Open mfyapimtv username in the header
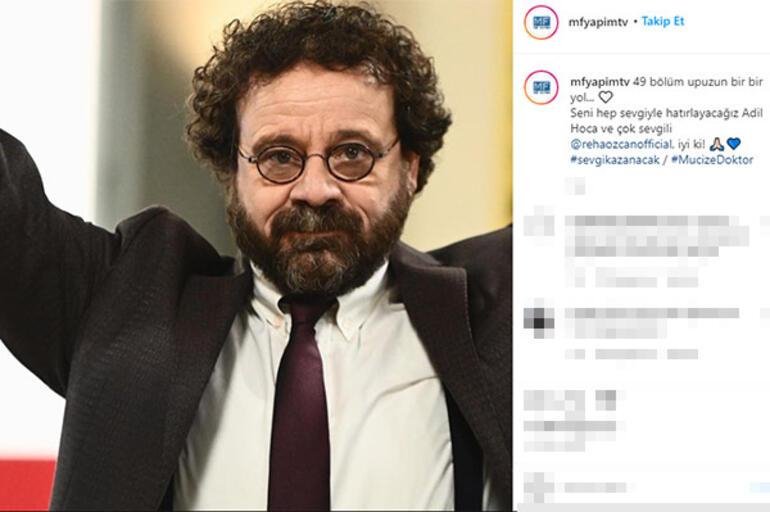 coord(598,22)
